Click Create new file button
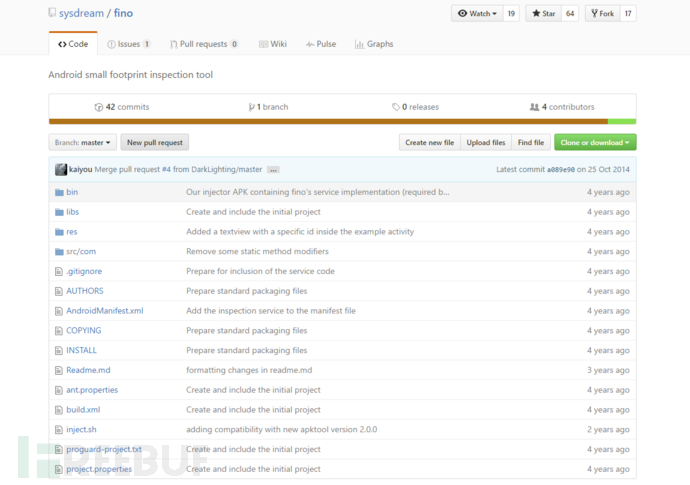Screen dimensions: 690x485 tap(429, 143)
